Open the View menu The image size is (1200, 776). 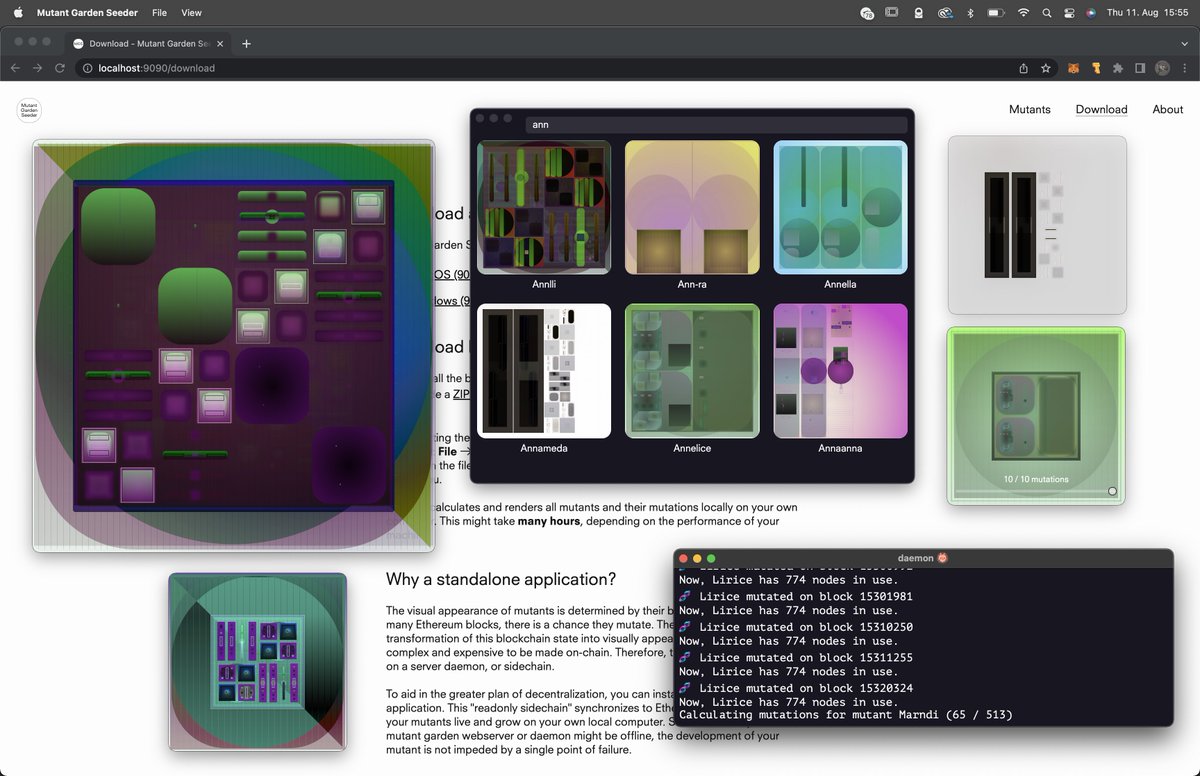pyautogui.click(x=191, y=13)
